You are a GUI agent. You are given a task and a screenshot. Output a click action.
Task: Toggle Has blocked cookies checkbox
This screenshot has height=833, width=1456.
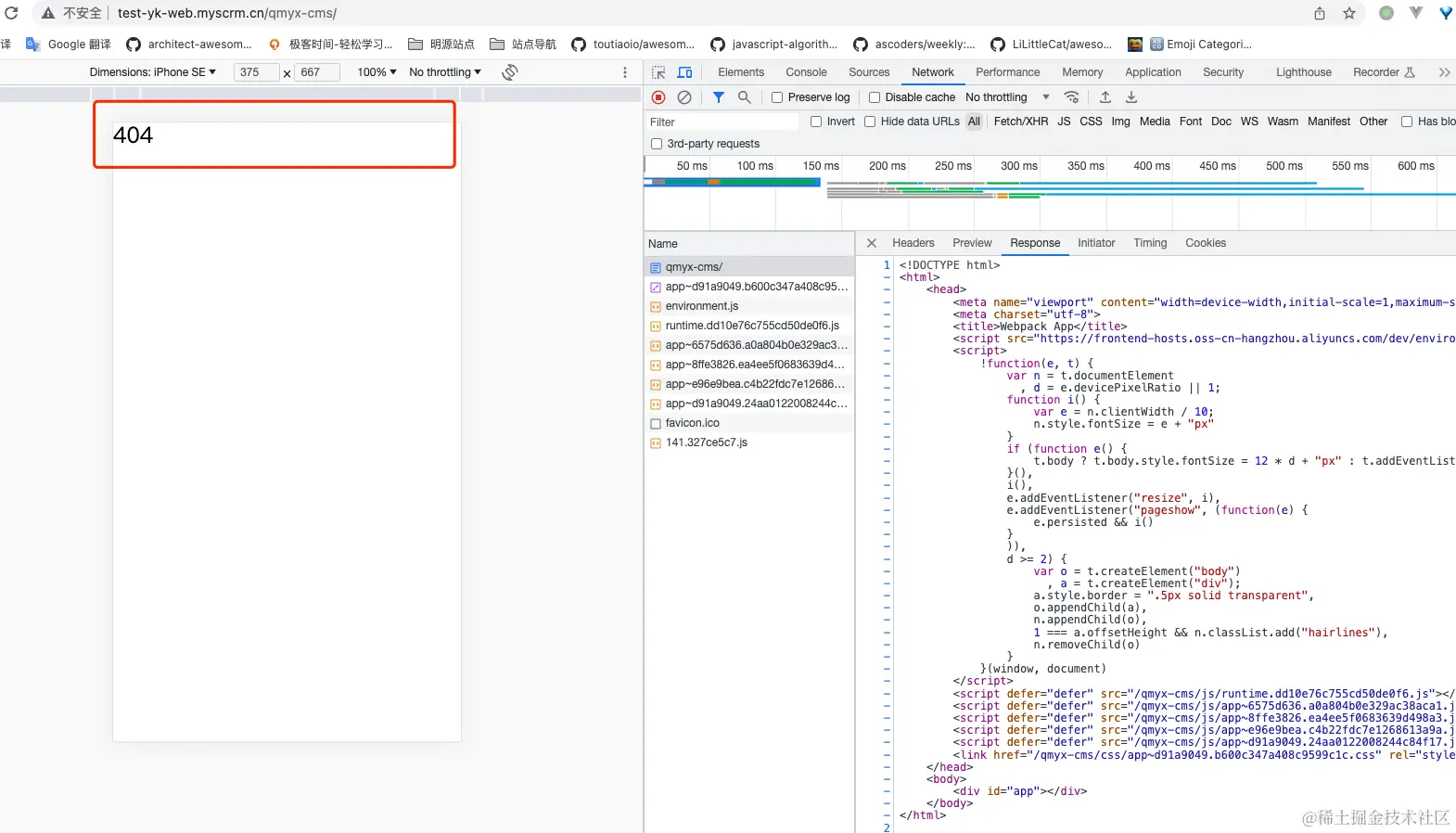(1407, 122)
